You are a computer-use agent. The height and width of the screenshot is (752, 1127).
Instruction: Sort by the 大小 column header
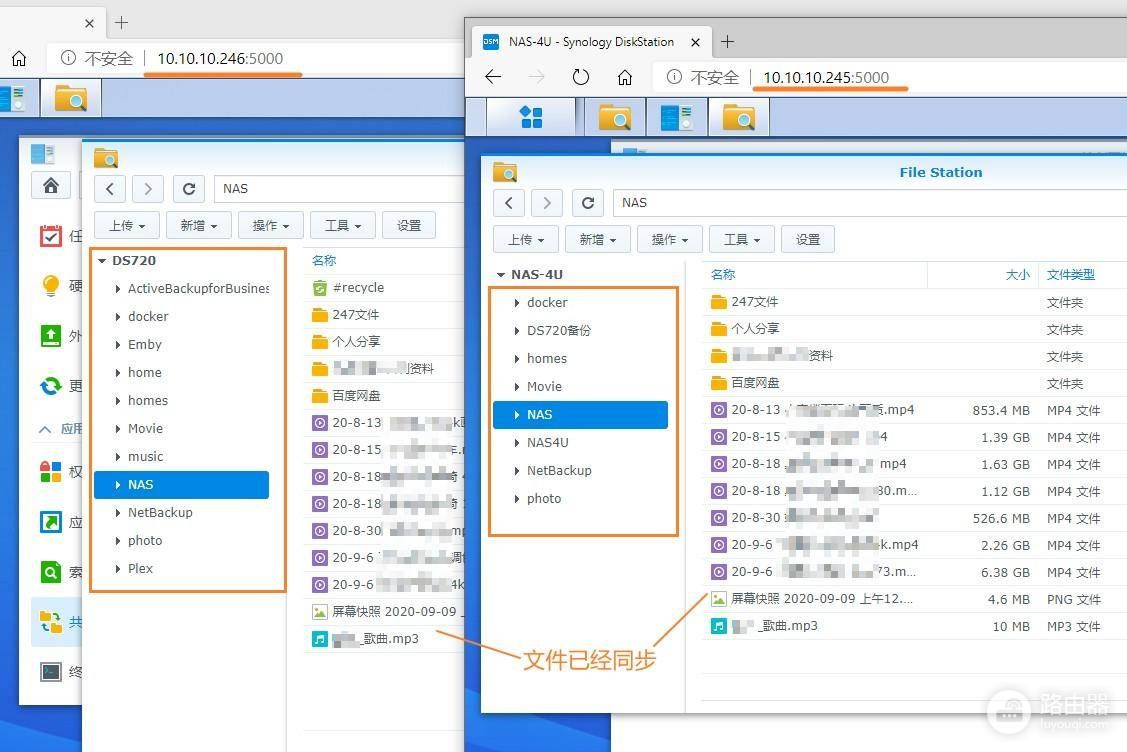(1017, 274)
